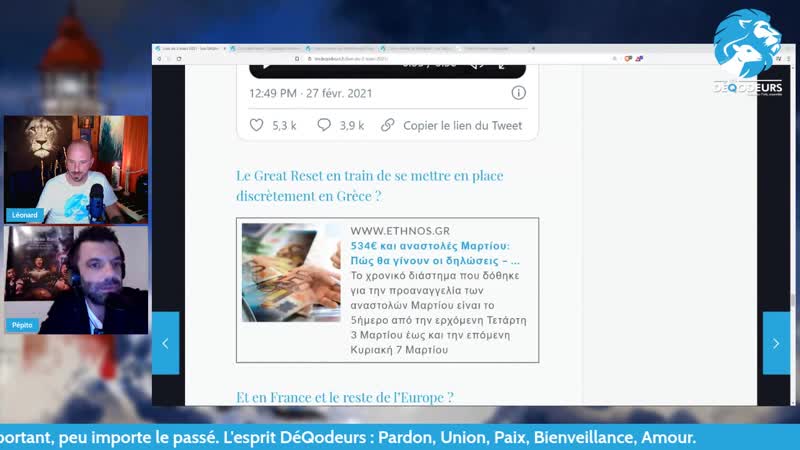Image resolution: width=800 pixels, height=450 pixels.
Task: Open tweet replies via the speech bubble icon
Action: 324,125
